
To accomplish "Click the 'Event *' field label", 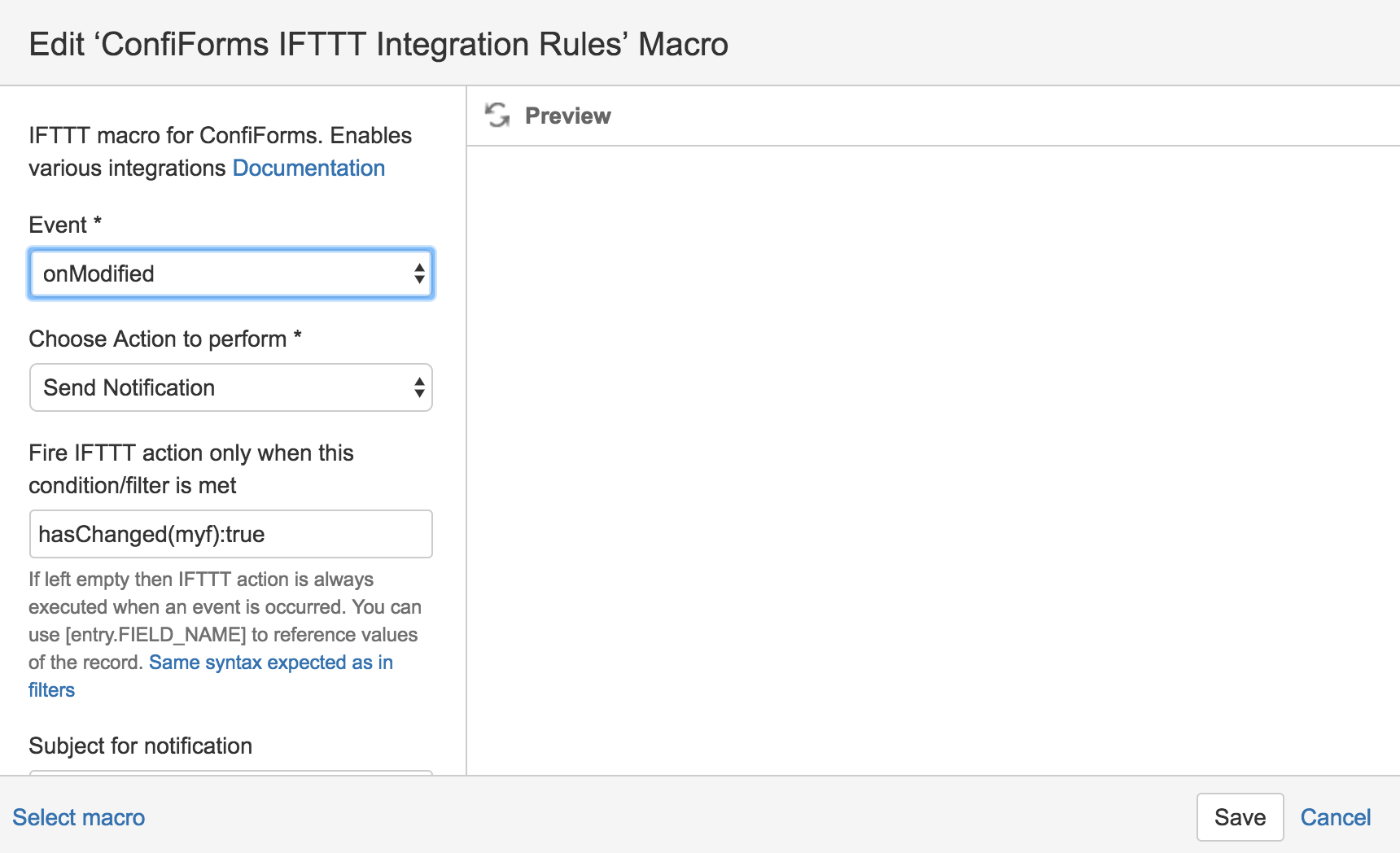I will click(x=65, y=225).
